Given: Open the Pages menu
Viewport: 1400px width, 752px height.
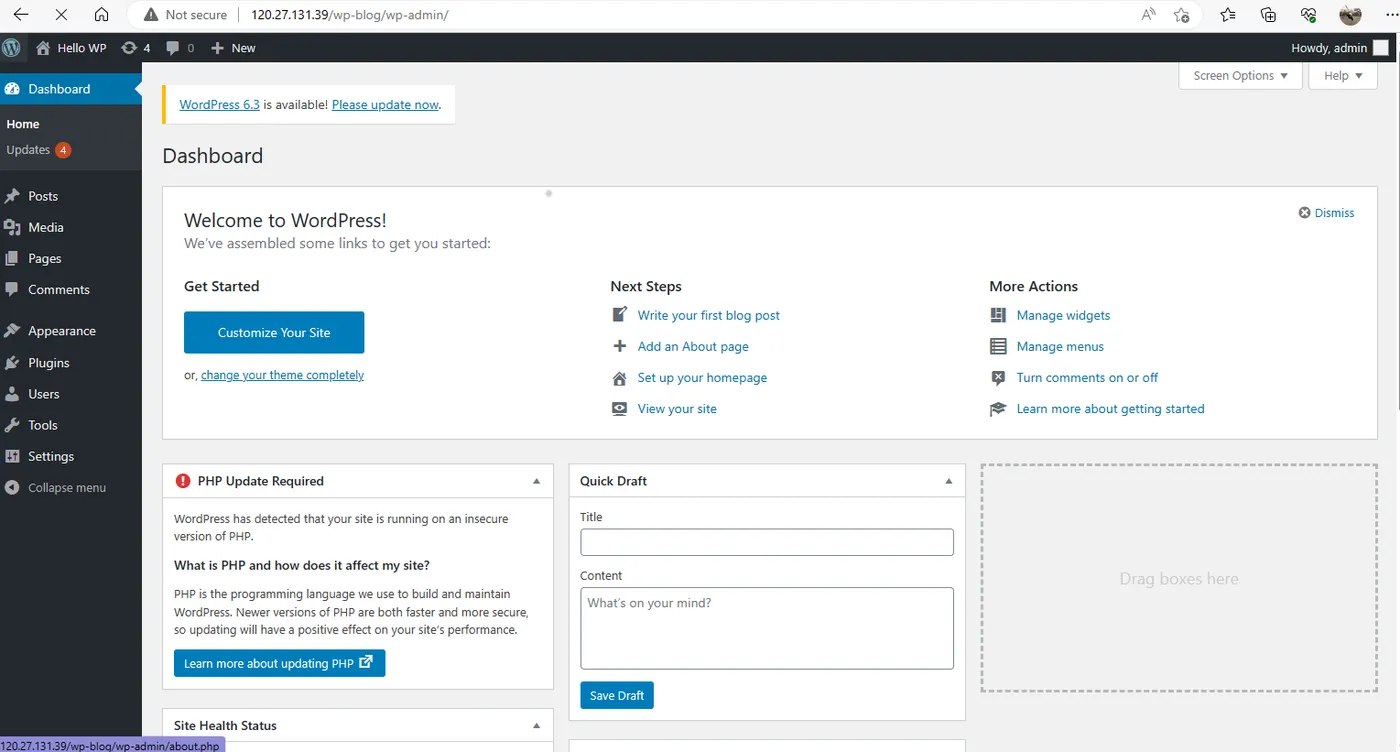Looking at the screenshot, I should click(71, 258).
